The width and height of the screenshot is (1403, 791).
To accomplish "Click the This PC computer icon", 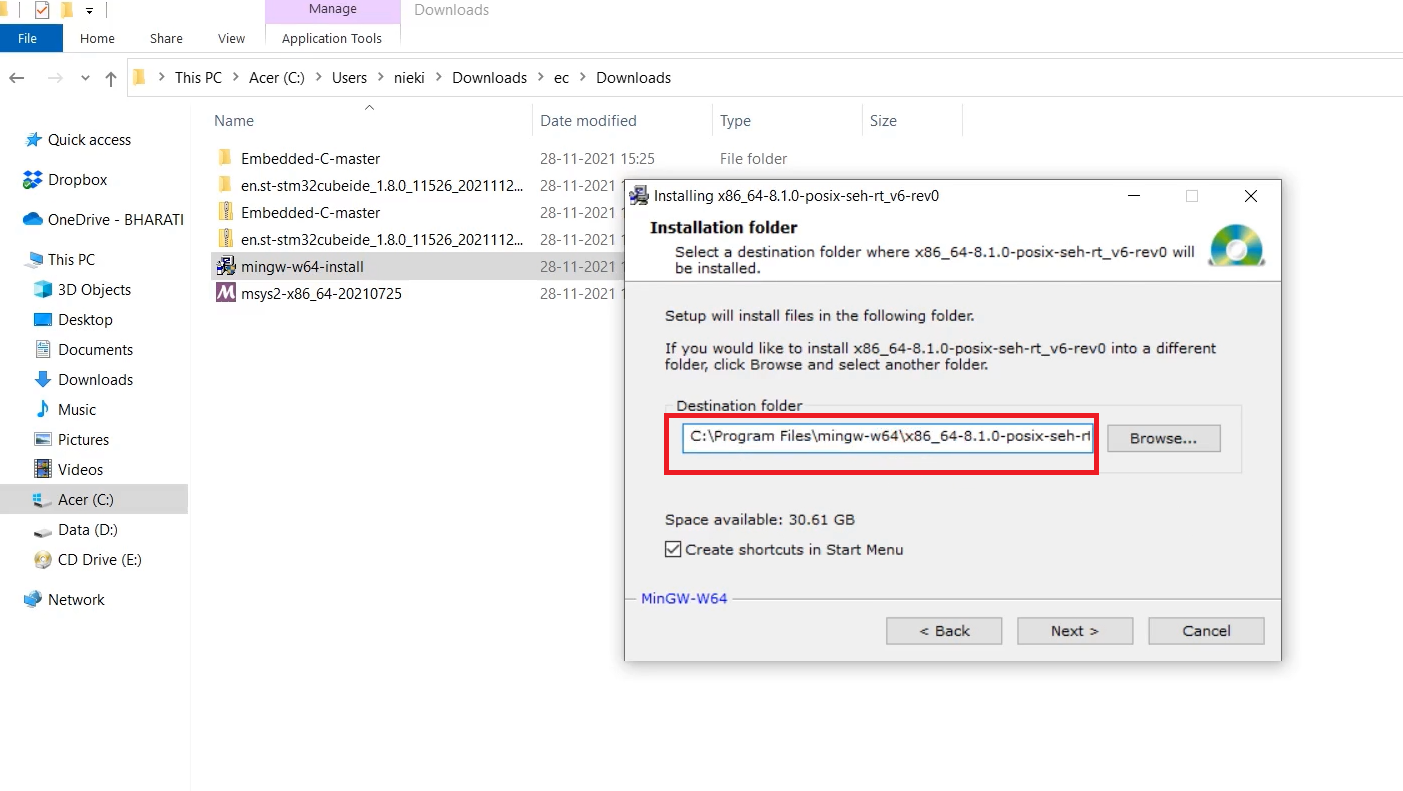I will click(x=34, y=259).
